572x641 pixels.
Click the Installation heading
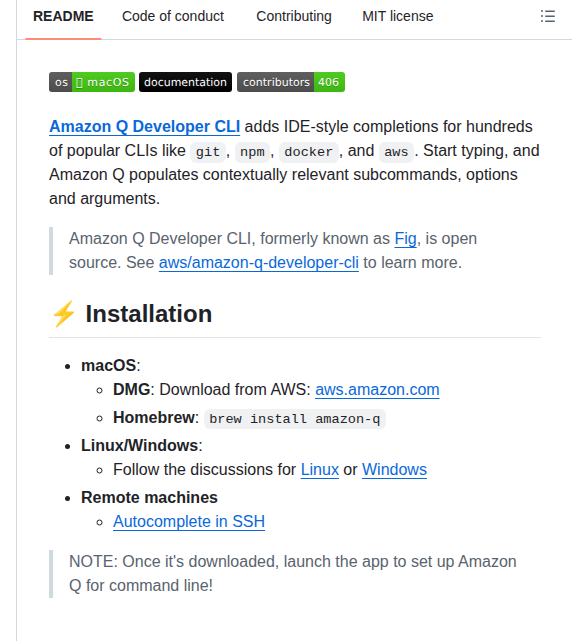[149, 314]
